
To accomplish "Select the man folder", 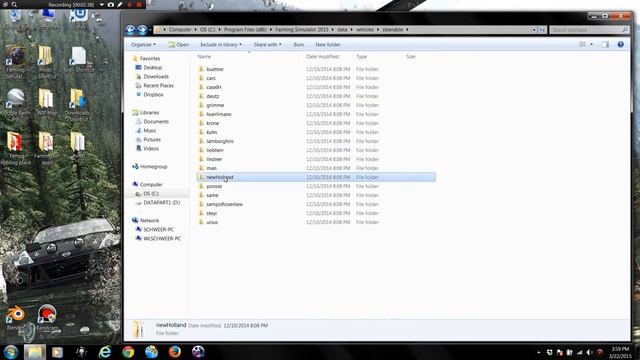I will click(211, 168).
